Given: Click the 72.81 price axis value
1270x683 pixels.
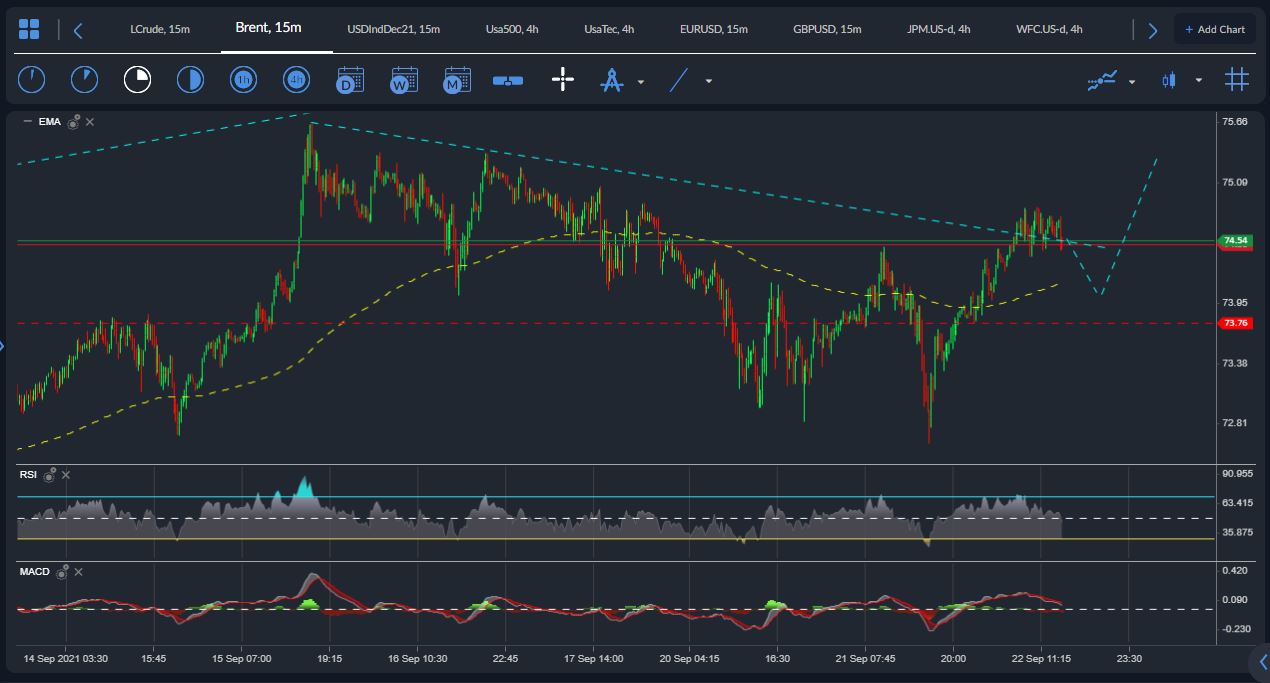Looking at the screenshot, I should (x=1234, y=423).
